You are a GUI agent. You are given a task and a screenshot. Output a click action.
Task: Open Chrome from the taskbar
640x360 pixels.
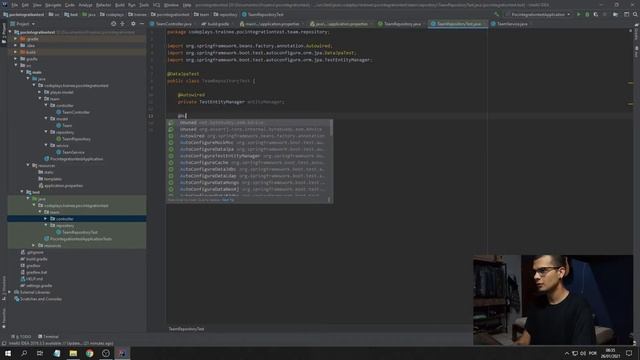pos(89,353)
